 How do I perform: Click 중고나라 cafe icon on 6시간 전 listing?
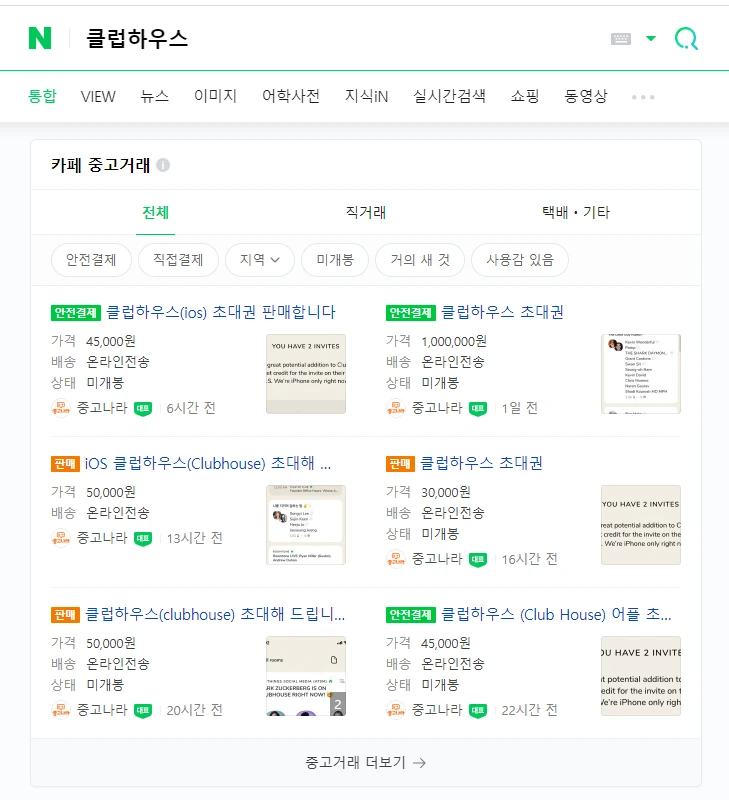(61, 408)
